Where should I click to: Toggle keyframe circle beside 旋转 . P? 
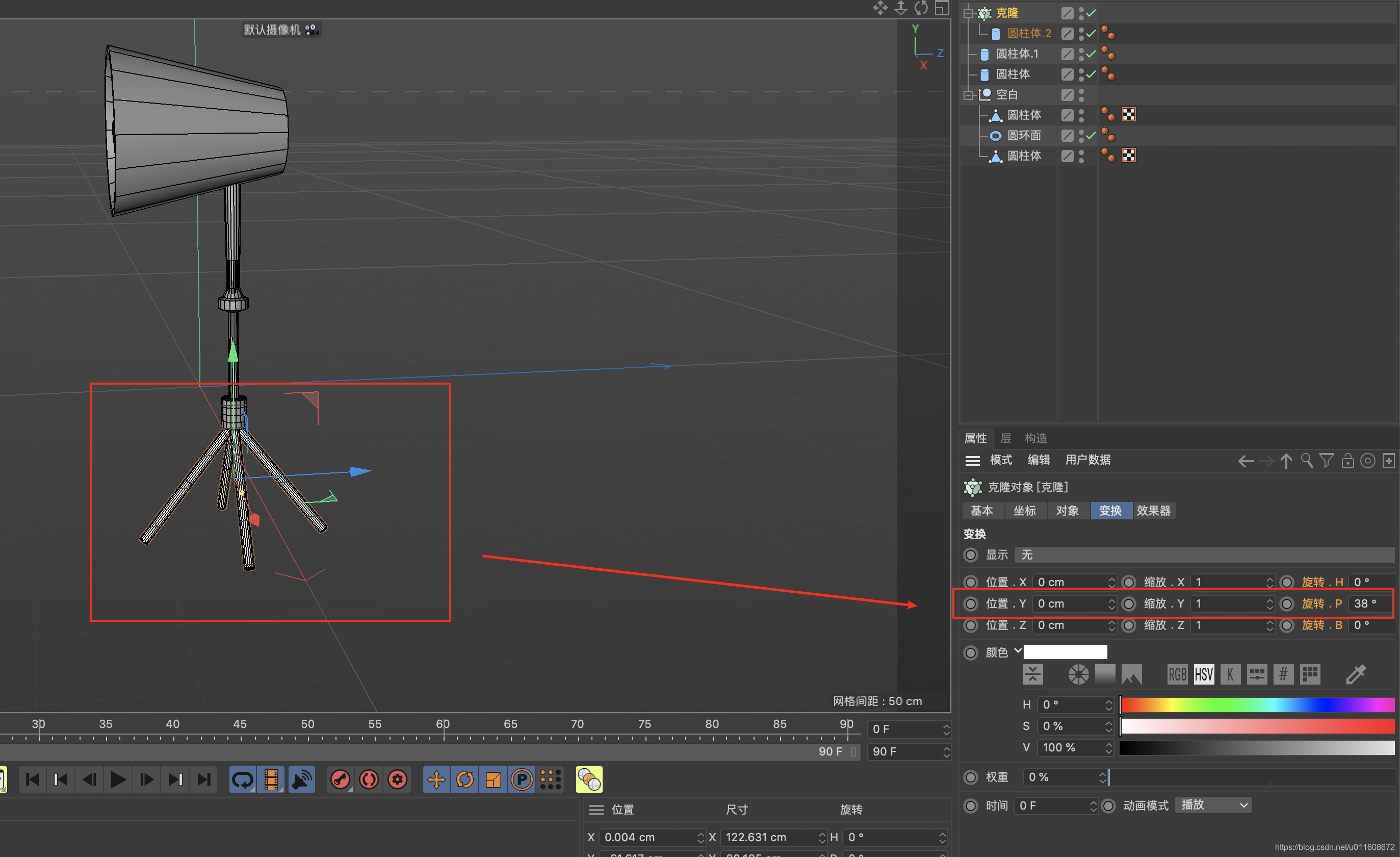pos(1287,603)
